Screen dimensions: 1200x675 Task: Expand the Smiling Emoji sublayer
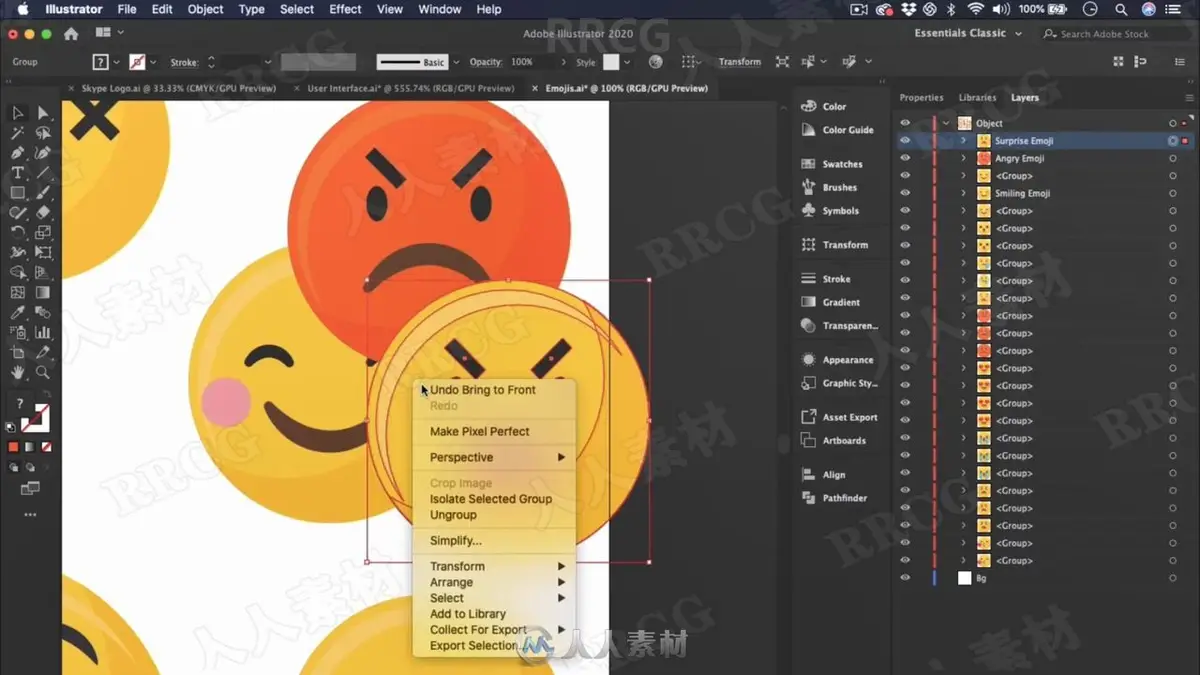[964, 193]
